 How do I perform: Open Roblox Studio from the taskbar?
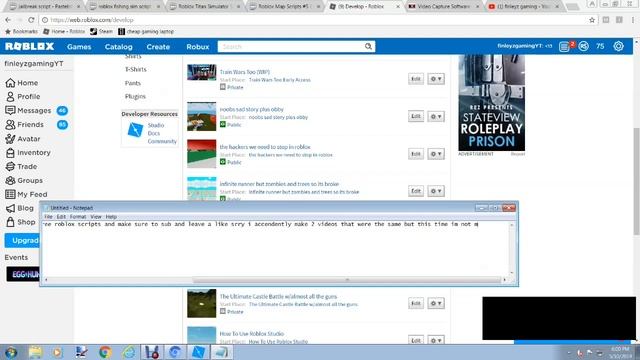(198, 352)
